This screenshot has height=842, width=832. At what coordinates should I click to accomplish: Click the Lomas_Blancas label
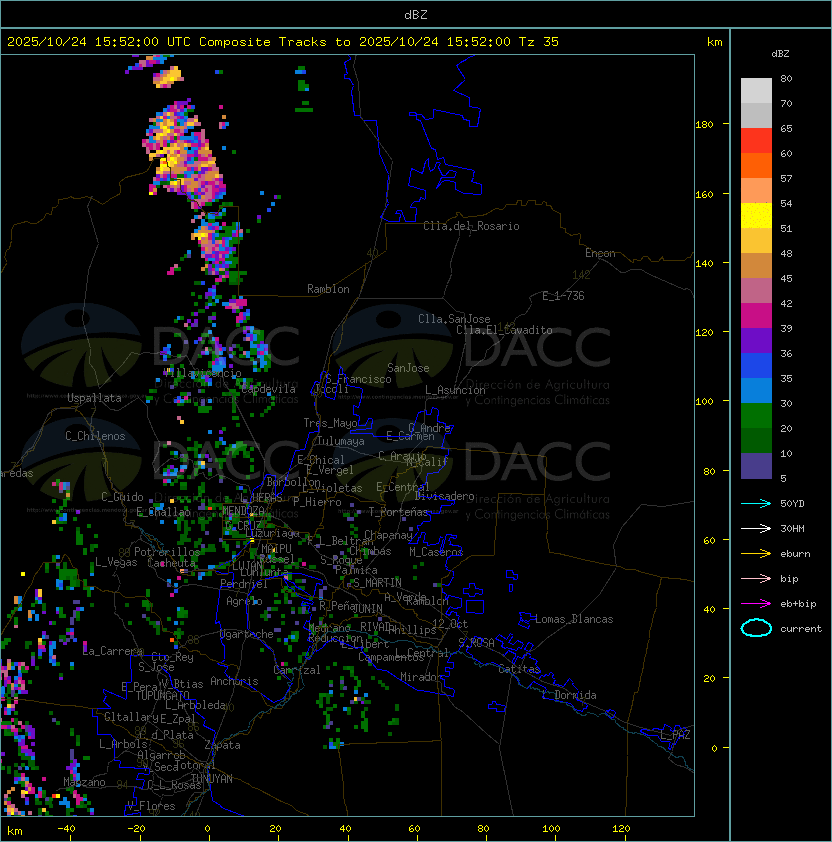pos(574,619)
